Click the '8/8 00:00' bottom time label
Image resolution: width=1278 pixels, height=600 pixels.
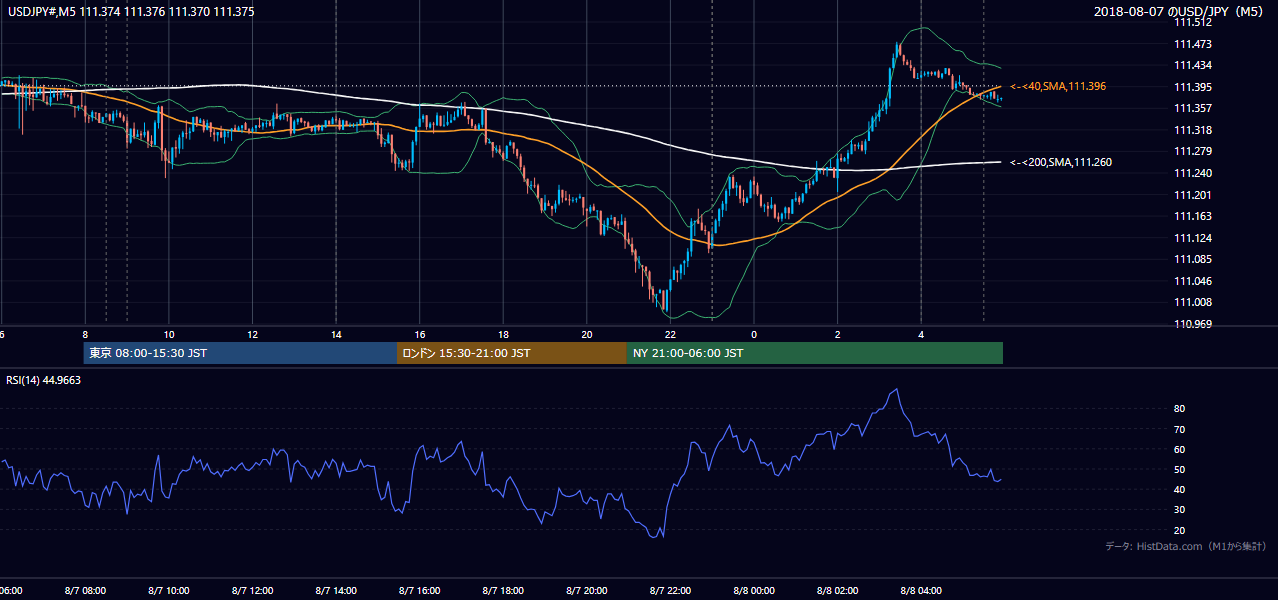(x=754, y=592)
